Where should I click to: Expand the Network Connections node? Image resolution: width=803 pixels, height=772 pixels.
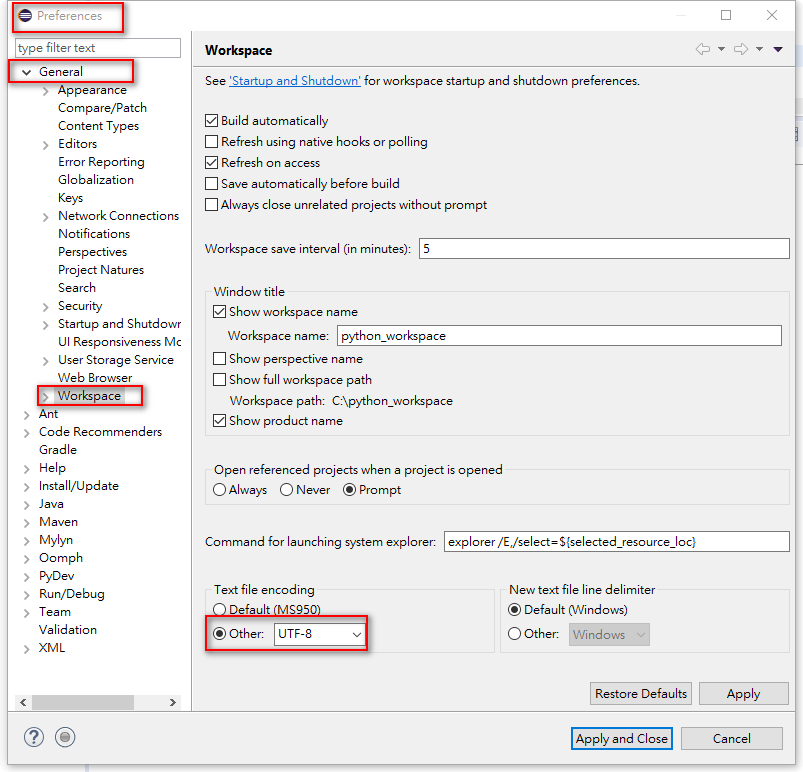tap(46, 217)
